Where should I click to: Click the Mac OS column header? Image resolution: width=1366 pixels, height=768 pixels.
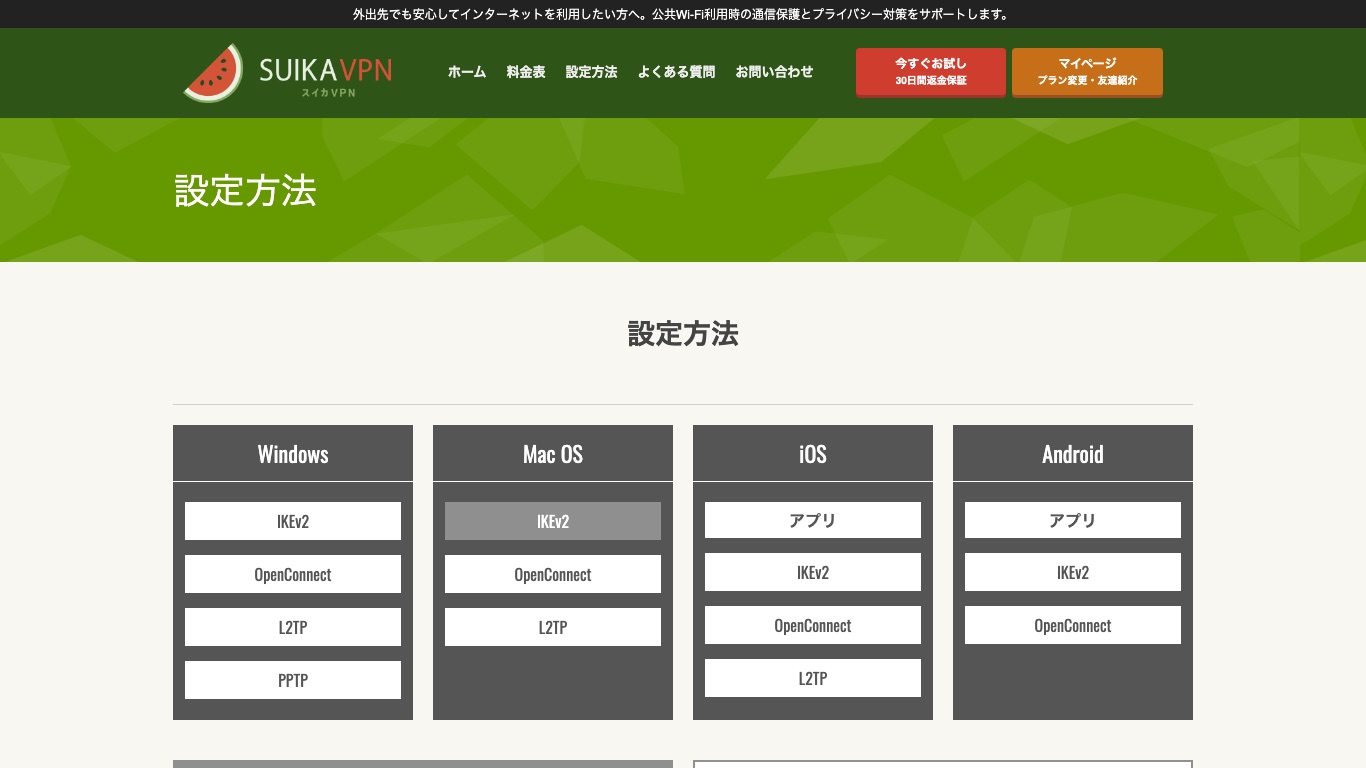553,453
